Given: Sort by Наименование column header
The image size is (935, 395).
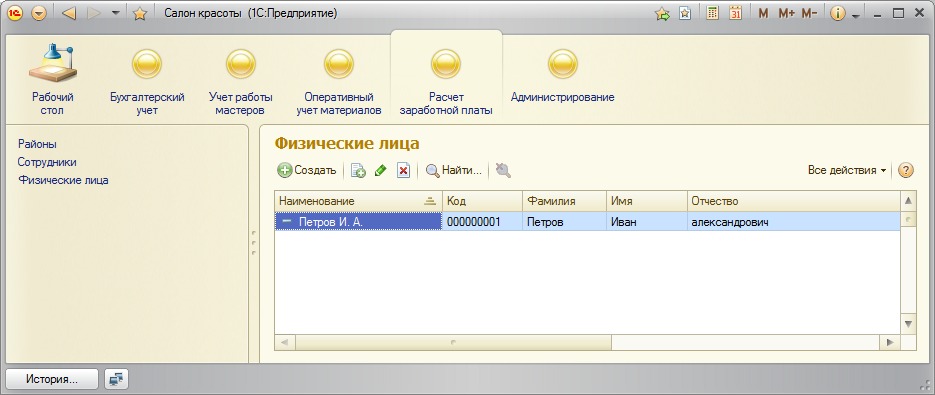Looking at the screenshot, I should pyautogui.click(x=358, y=201).
